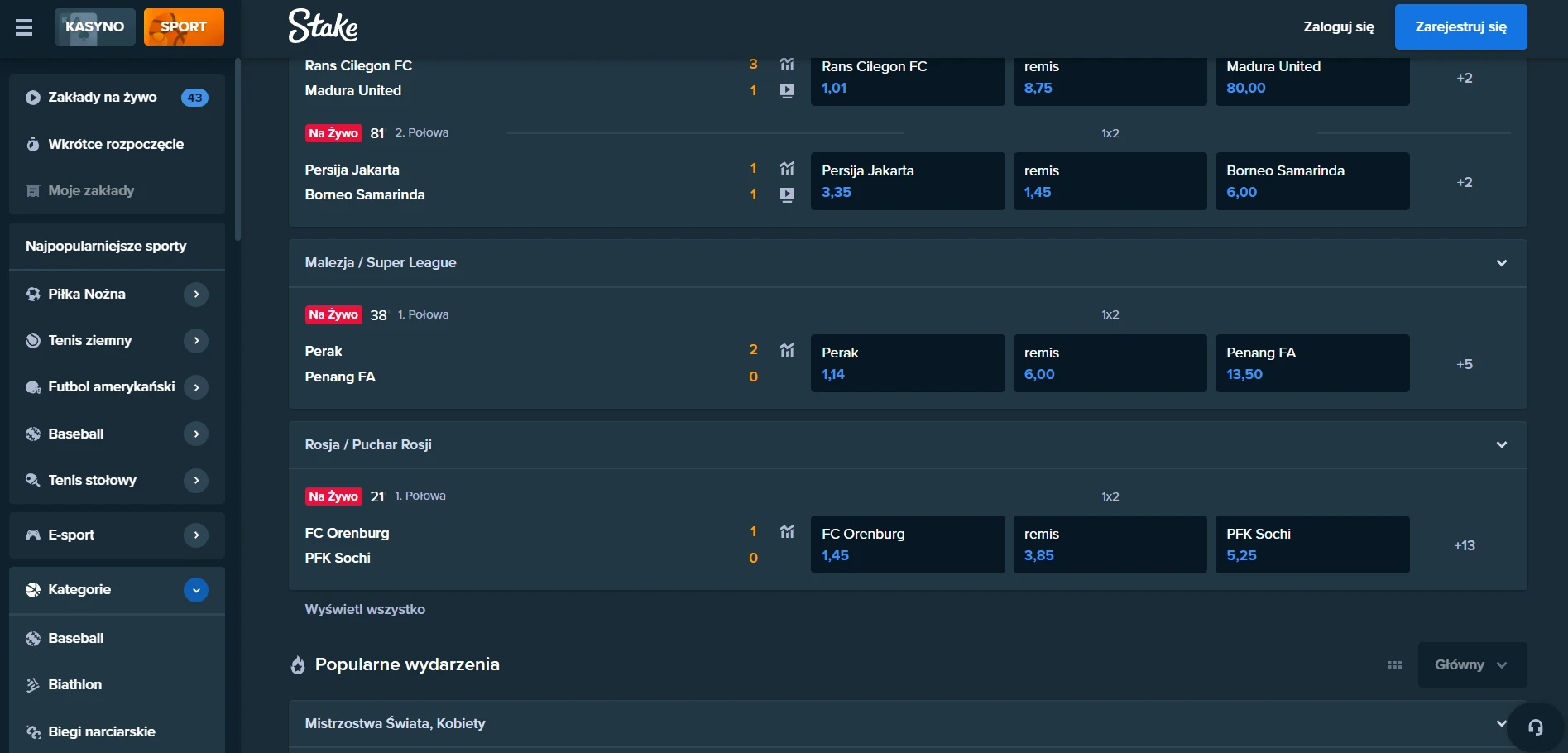Click Baseball icon under Kategorie

tap(33, 638)
